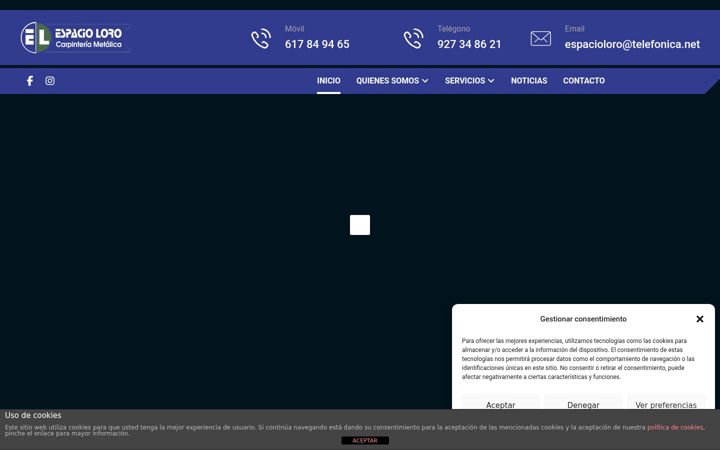This screenshot has width=720, height=450.
Task: Navigate to CONTACTO
Action: 584,81
